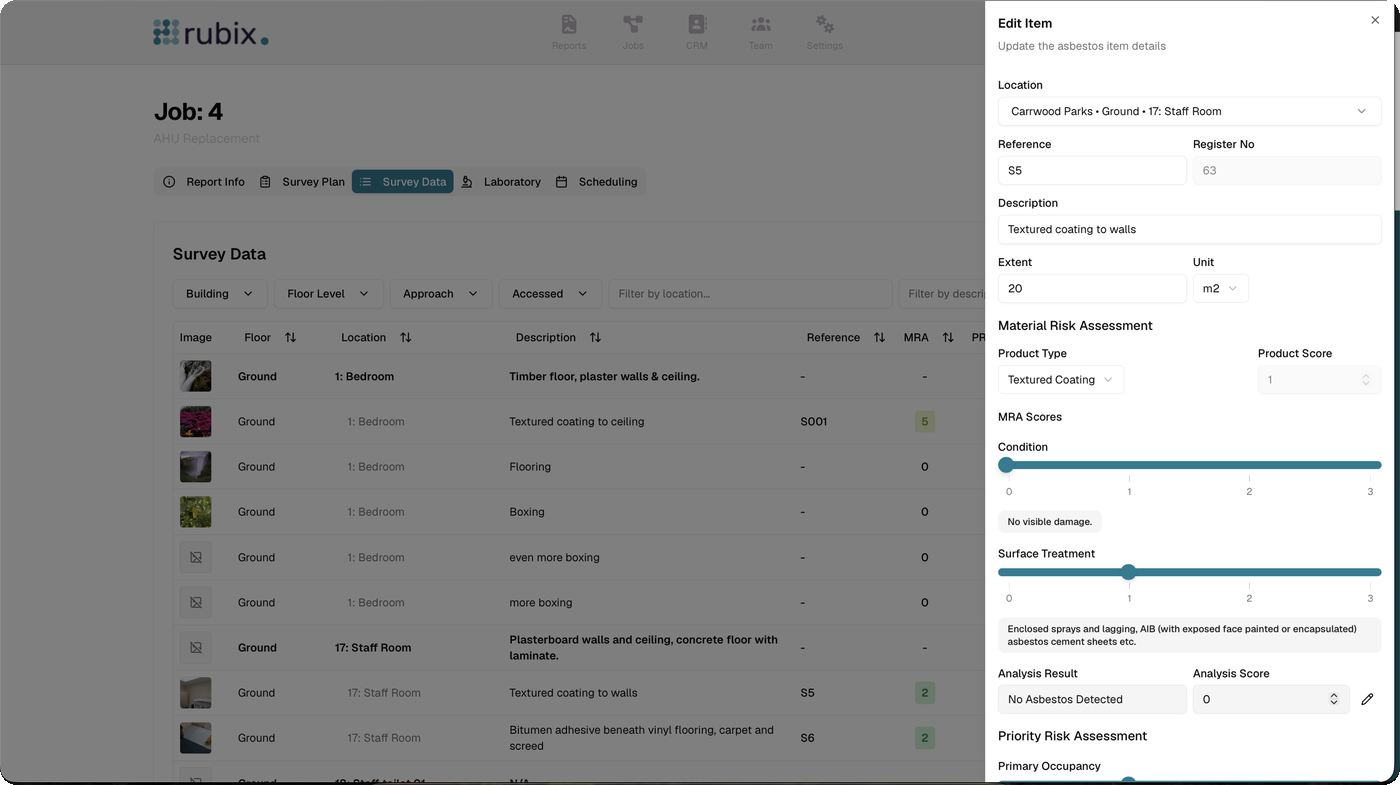Viewport: 1400px width, 785px height.
Task: Close the Edit Item panel
Action: 1375,20
